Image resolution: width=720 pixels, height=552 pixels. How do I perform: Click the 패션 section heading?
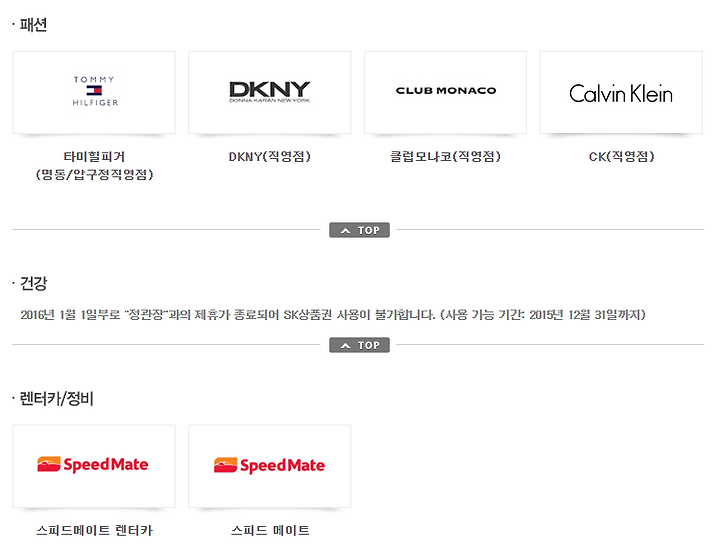(33, 24)
